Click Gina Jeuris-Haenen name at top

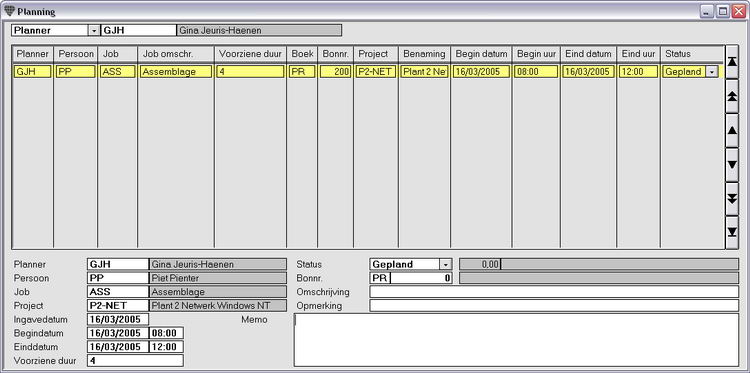(x=259, y=31)
